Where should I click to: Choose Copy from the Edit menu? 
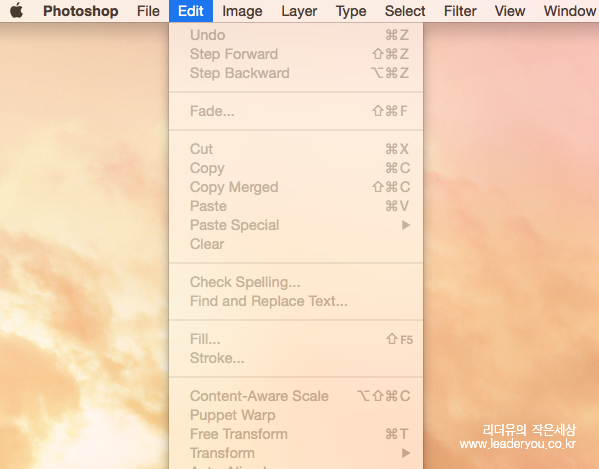point(296,168)
